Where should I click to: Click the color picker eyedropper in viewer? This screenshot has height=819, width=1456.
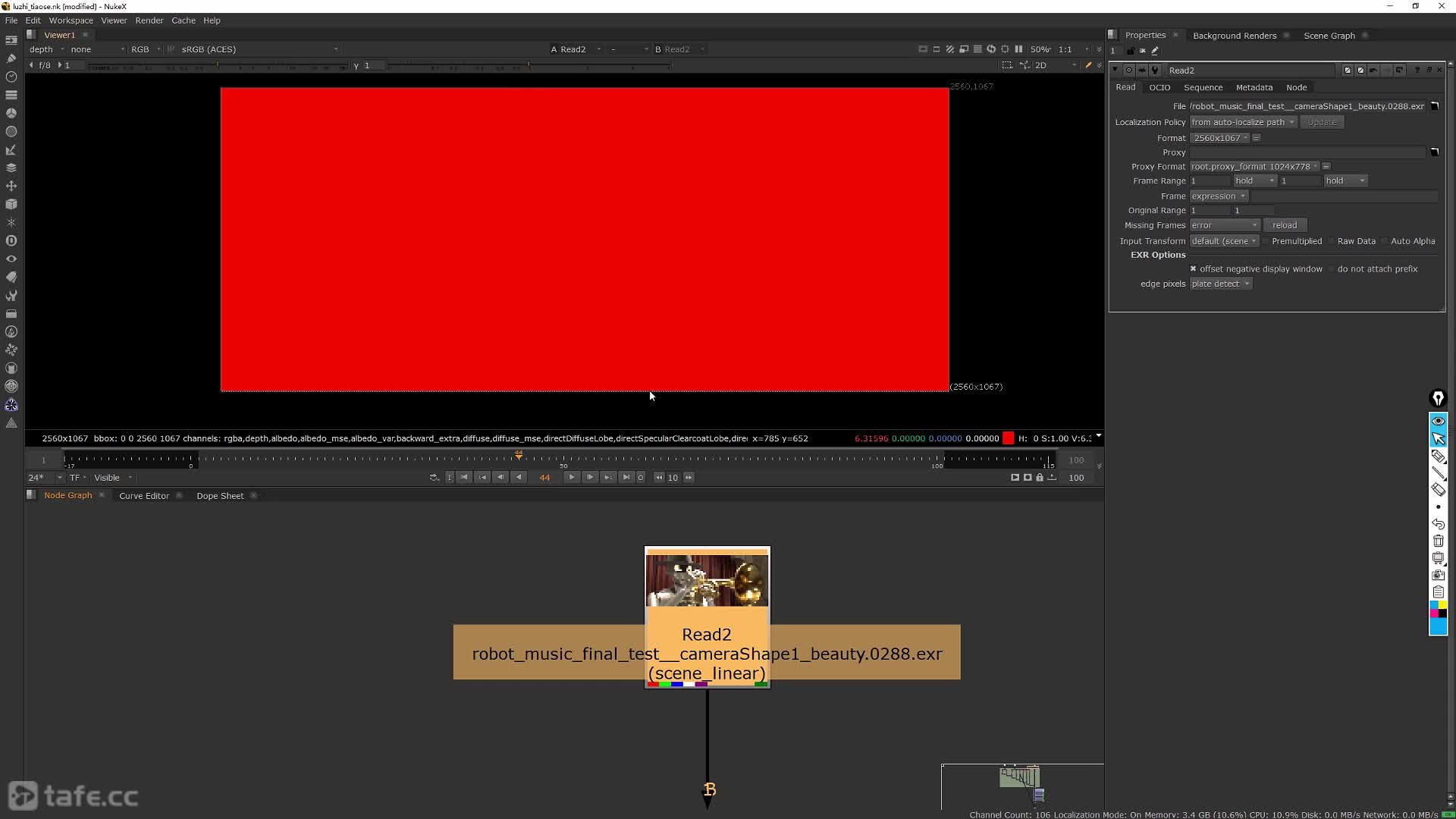[x=1088, y=65]
